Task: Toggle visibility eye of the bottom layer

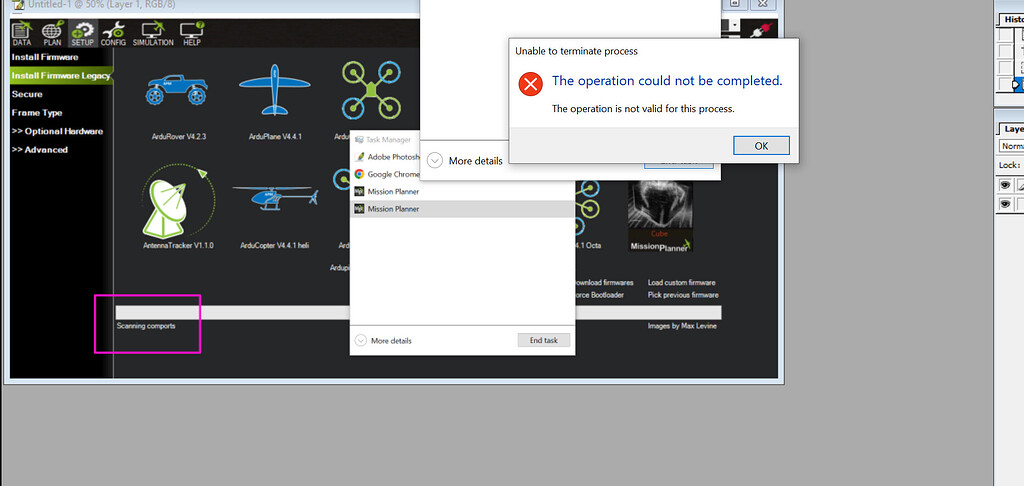Action: (x=1005, y=204)
